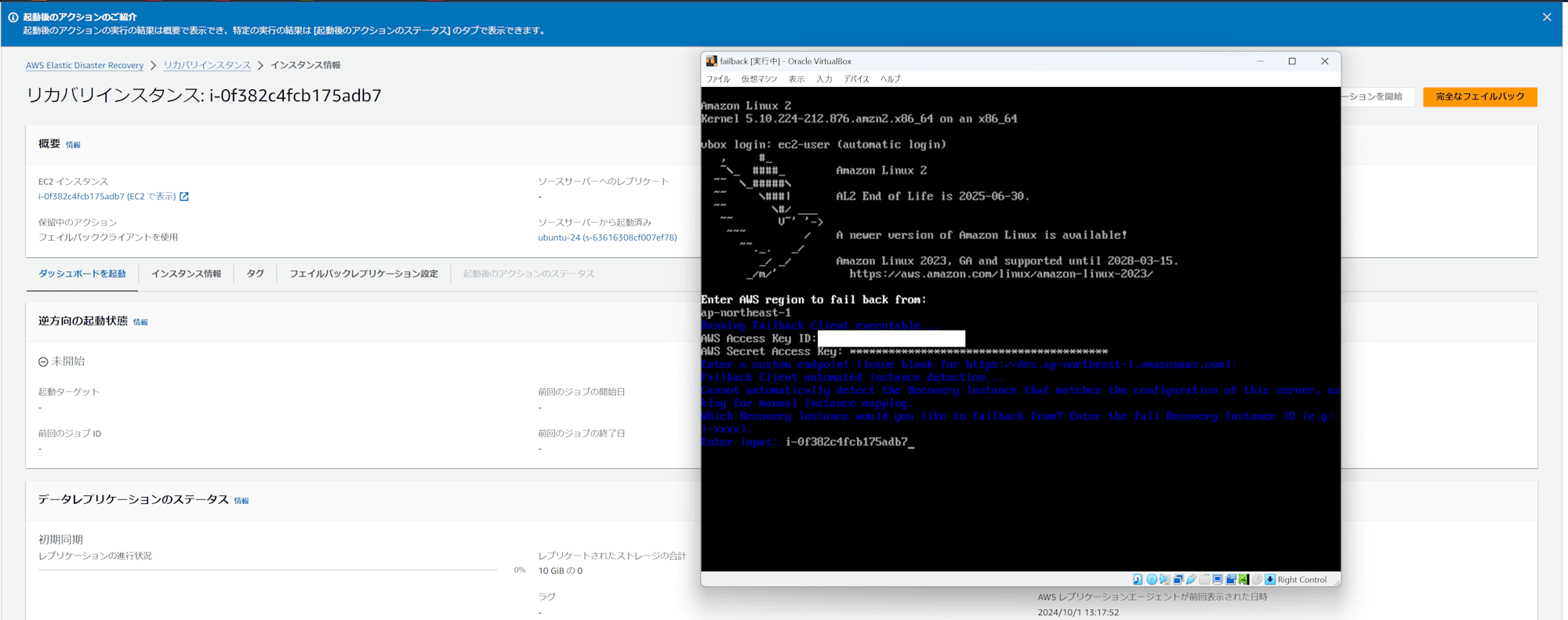Open shared folders indicator in VirtualBox status bar

coord(1204,579)
